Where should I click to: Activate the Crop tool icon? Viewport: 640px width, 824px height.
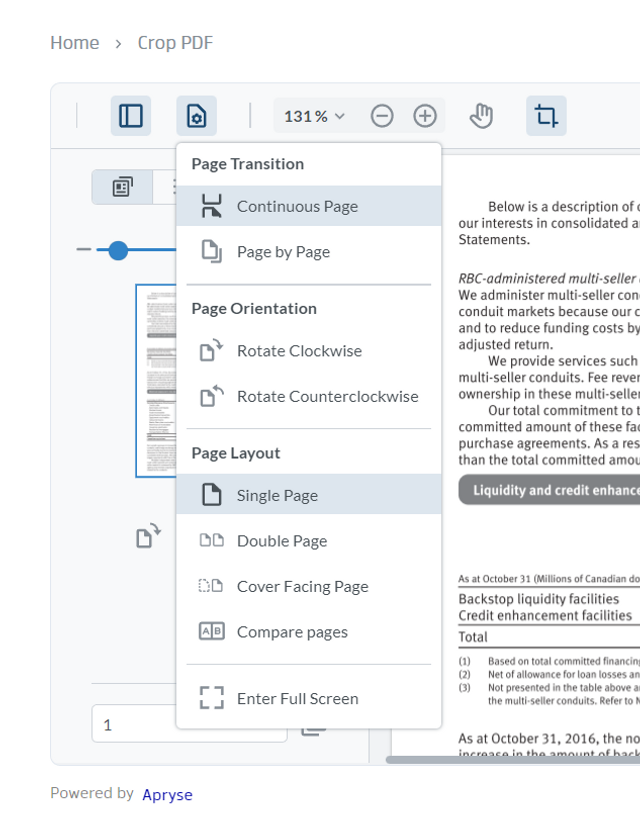tap(546, 116)
